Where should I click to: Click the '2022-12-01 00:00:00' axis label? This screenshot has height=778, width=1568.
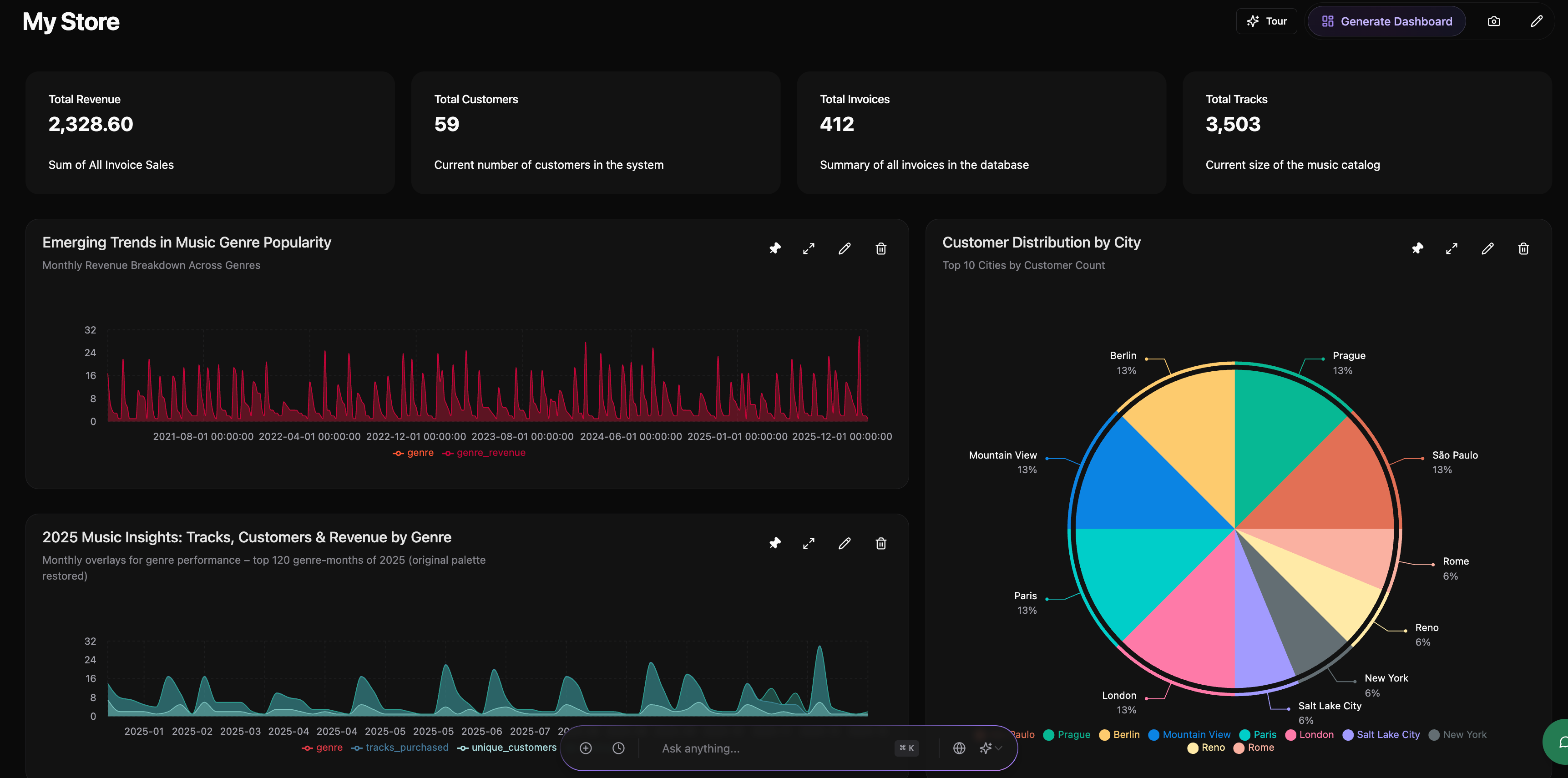pos(416,436)
